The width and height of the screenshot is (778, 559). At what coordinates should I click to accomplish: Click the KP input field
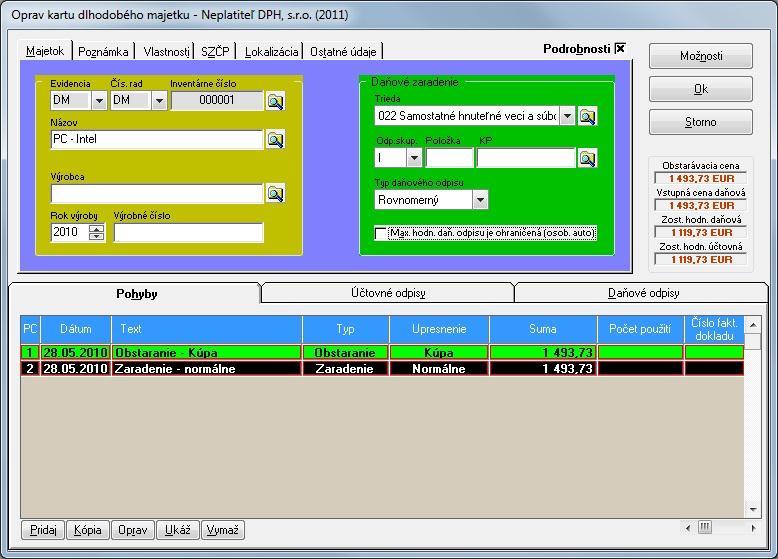(x=526, y=158)
